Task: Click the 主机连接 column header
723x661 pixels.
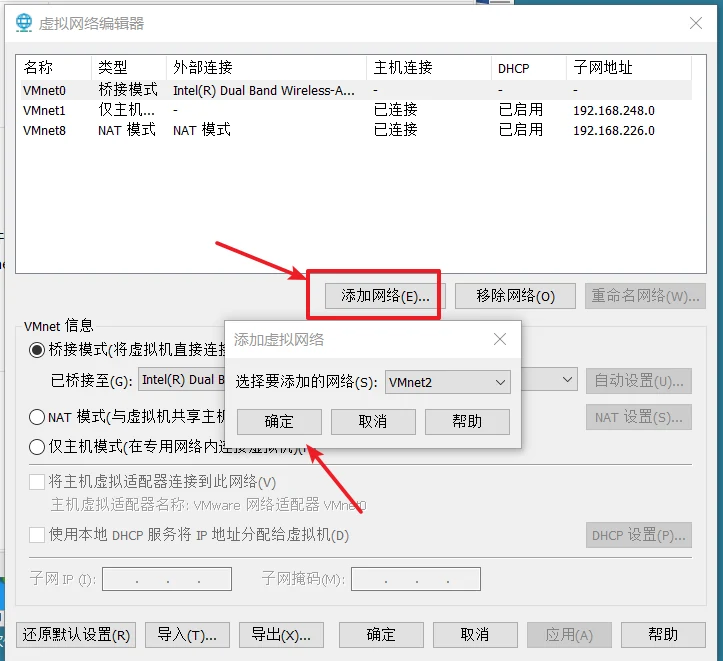Action: pos(429,68)
